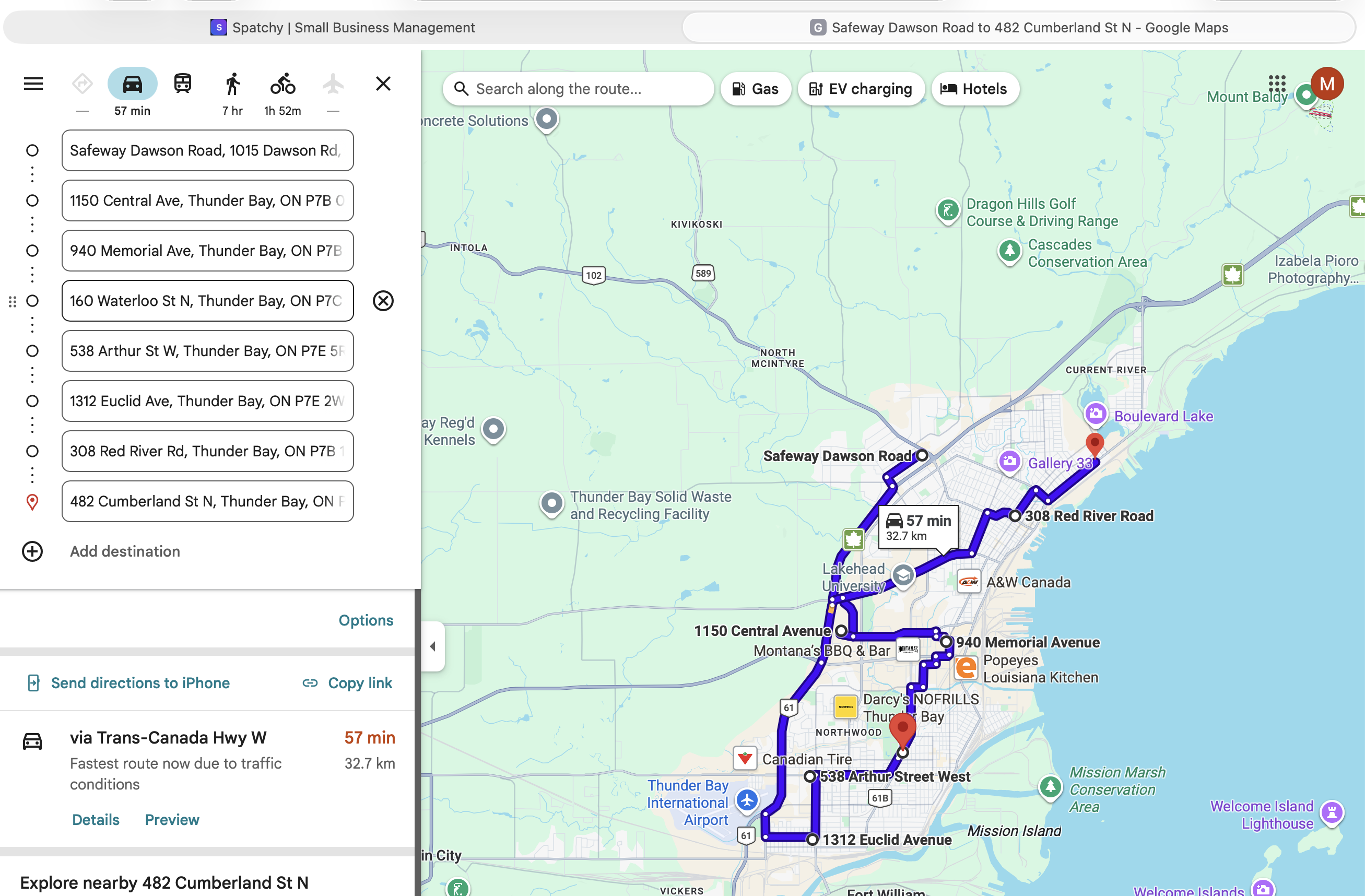The height and width of the screenshot is (896, 1365).
Task: Edit the 538 Arthur St W stop field
Action: tap(208, 350)
